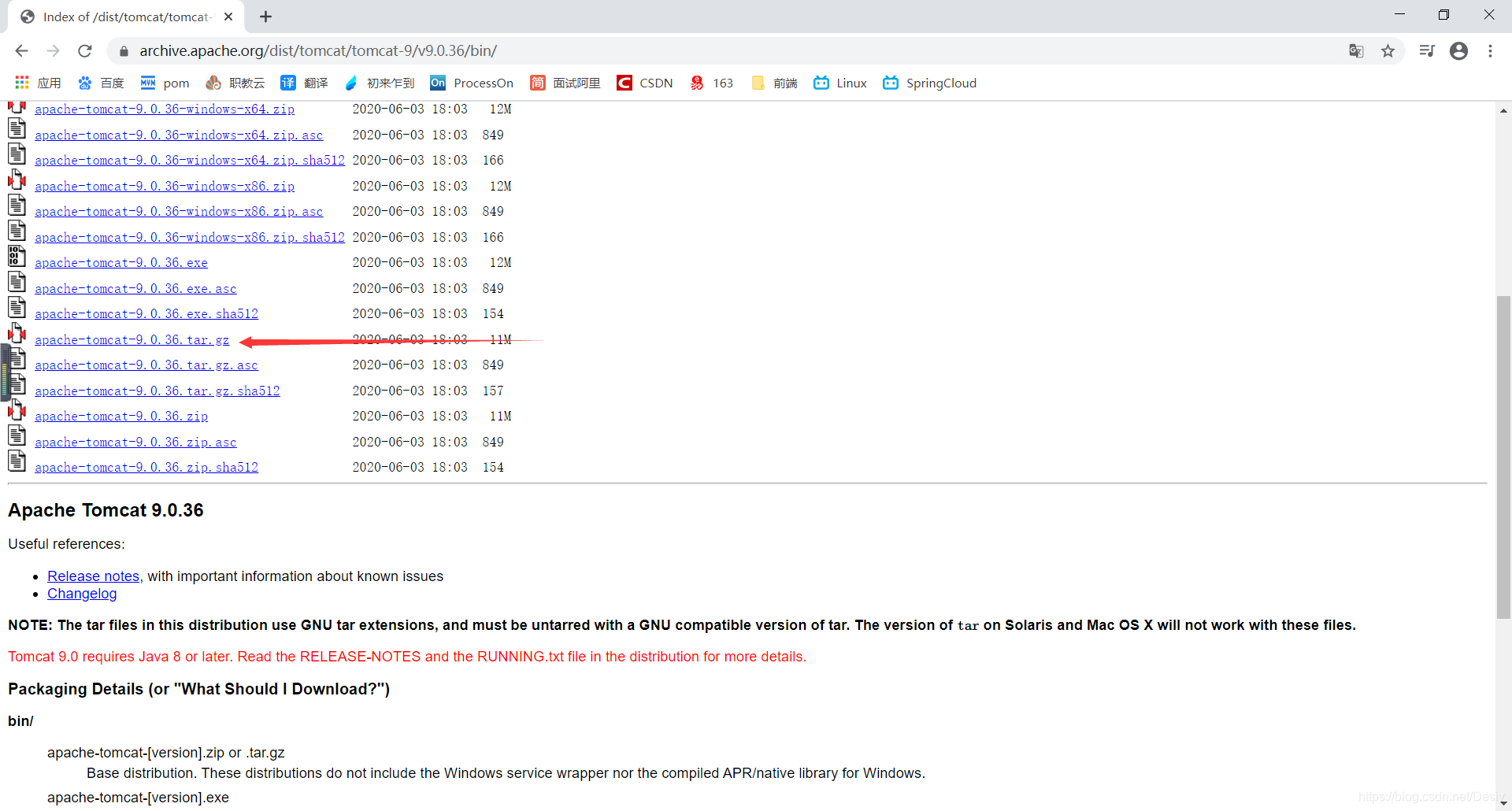
Task: Open the 翻译 bookmark
Action: pyautogui.click(x=304, y=83)
